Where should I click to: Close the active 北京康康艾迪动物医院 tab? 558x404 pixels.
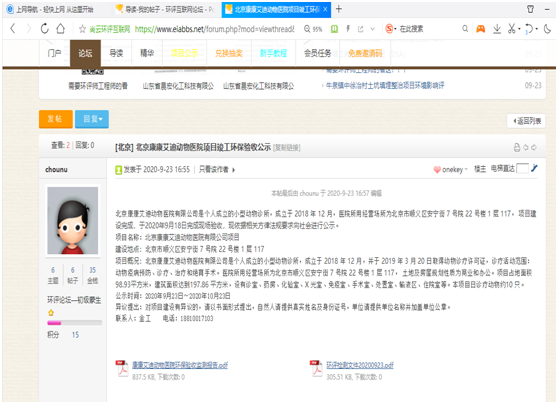pyautogui.click(x=325, y=10)
